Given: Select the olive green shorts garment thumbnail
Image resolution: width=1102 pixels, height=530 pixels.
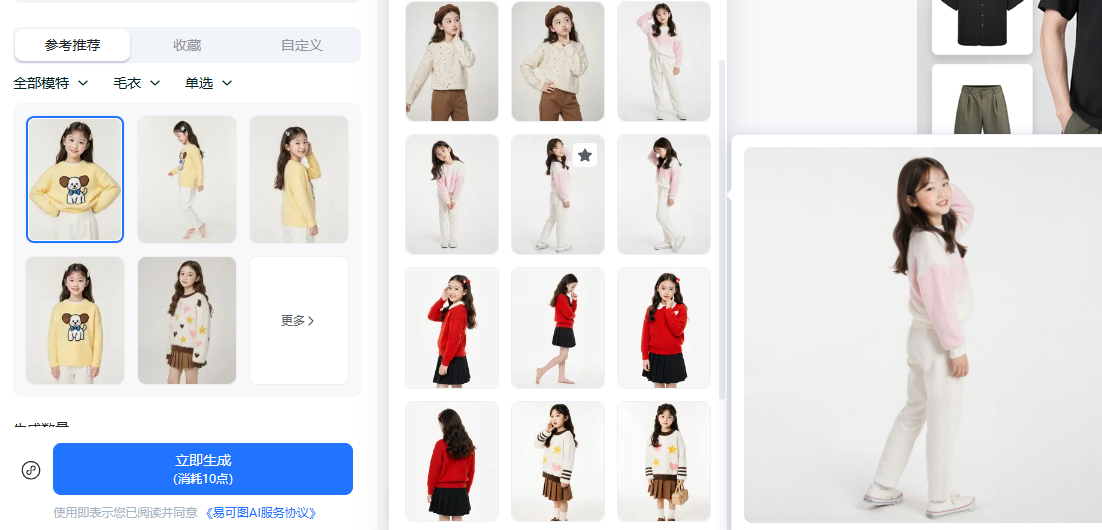Looking at the screenshot, I should click(x=982, y=100).
